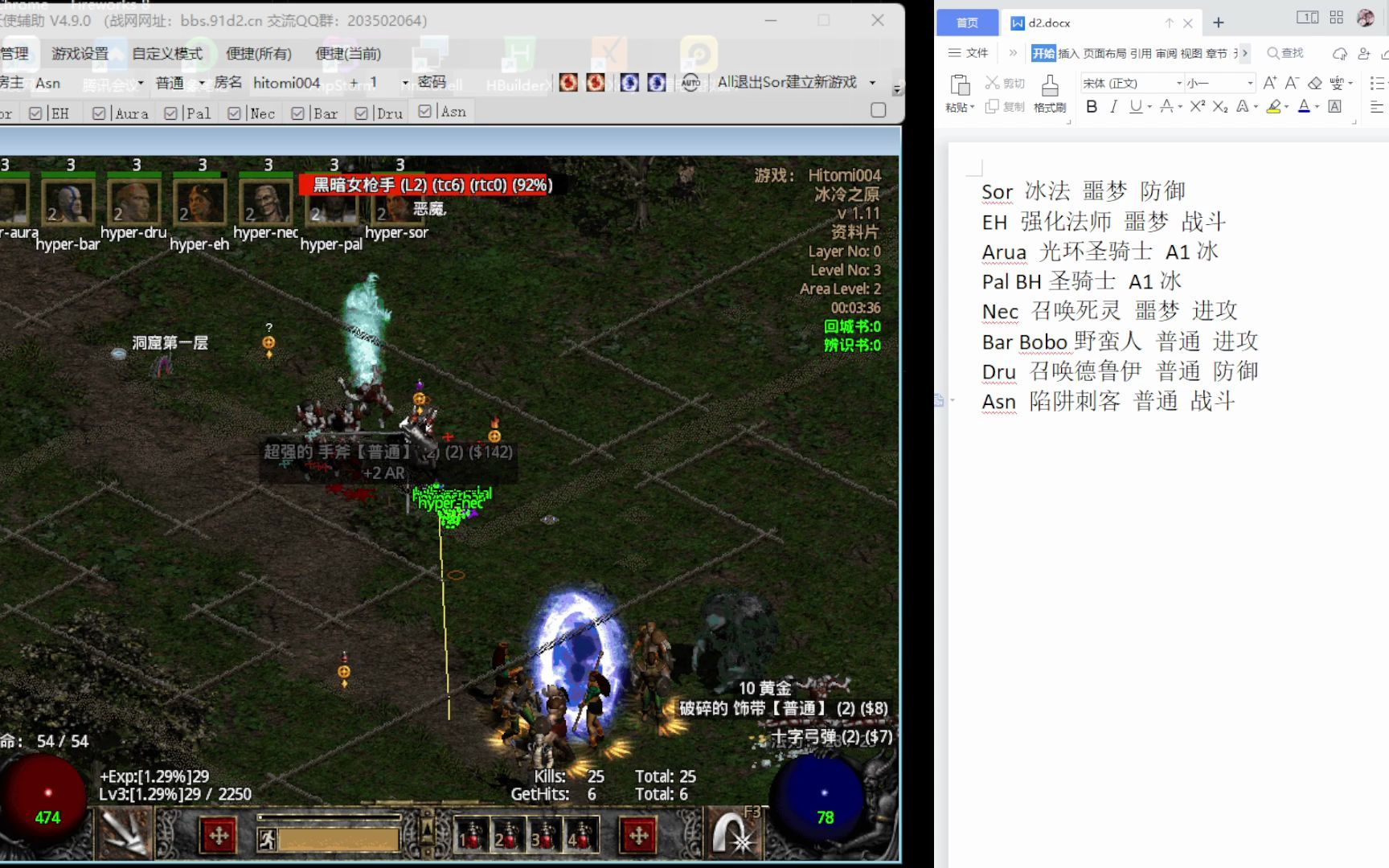The width and height of the screenshot is (1389, 868).
Task: Apply underline formatting in WPS
Action: pyautogui.click(x=1135, y=107)
